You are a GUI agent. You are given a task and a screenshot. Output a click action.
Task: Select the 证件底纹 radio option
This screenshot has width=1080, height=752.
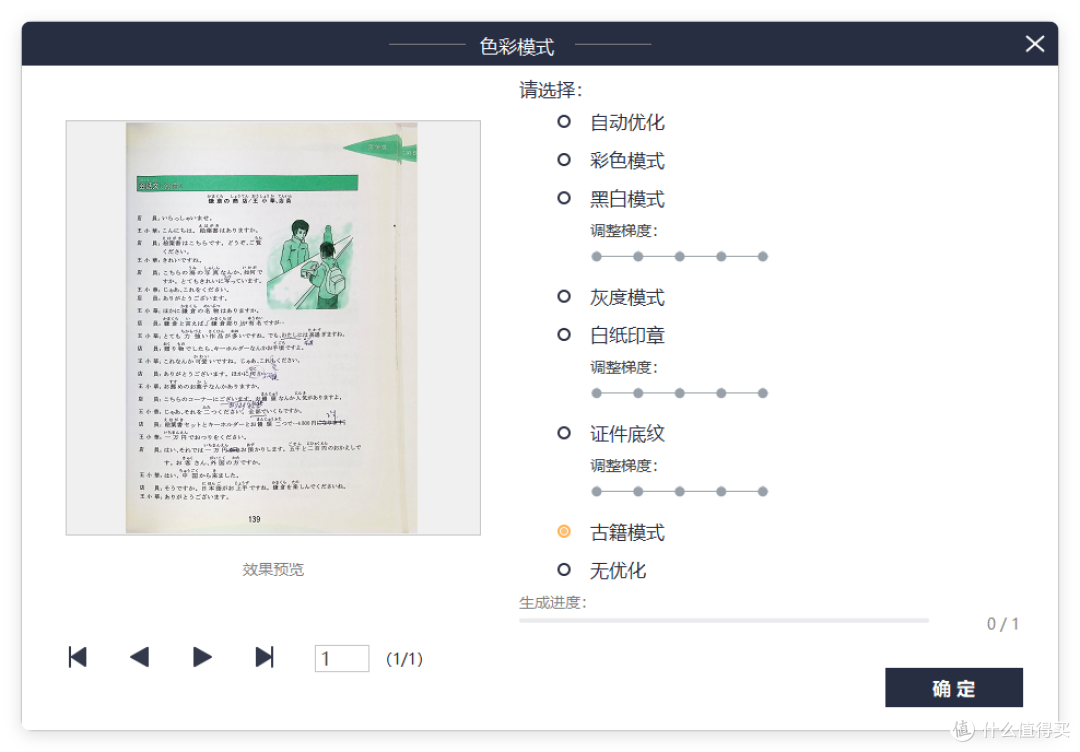click(564, 433)
